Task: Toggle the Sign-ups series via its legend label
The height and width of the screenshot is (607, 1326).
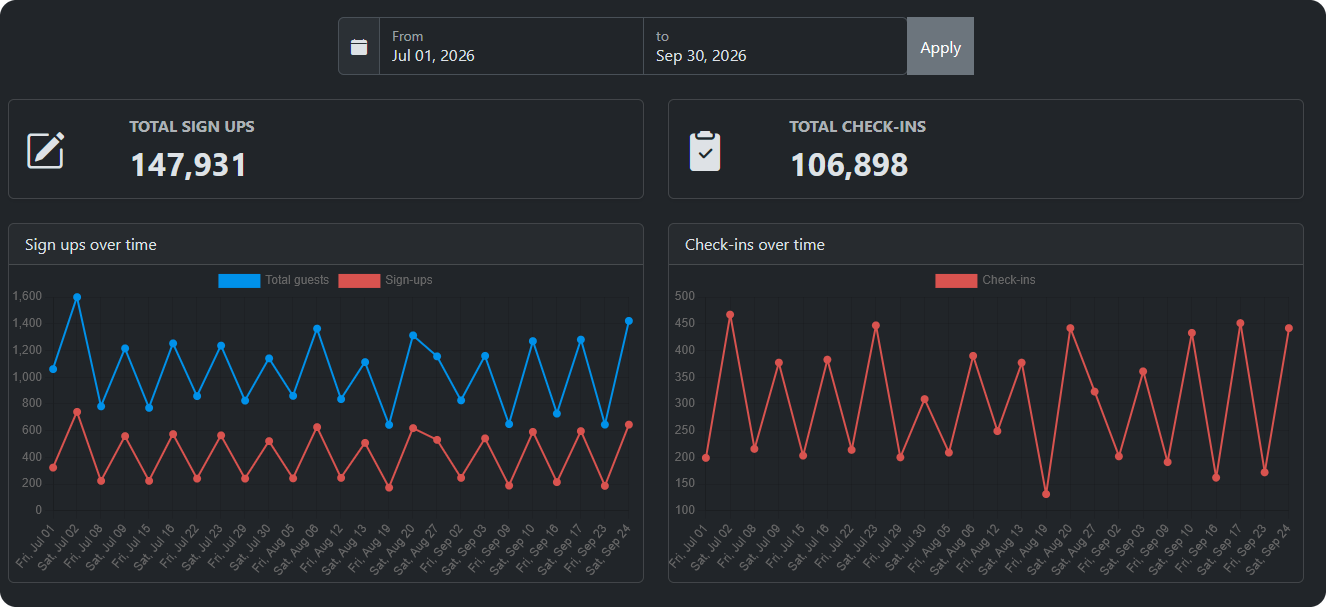Action: pos(409,280)
